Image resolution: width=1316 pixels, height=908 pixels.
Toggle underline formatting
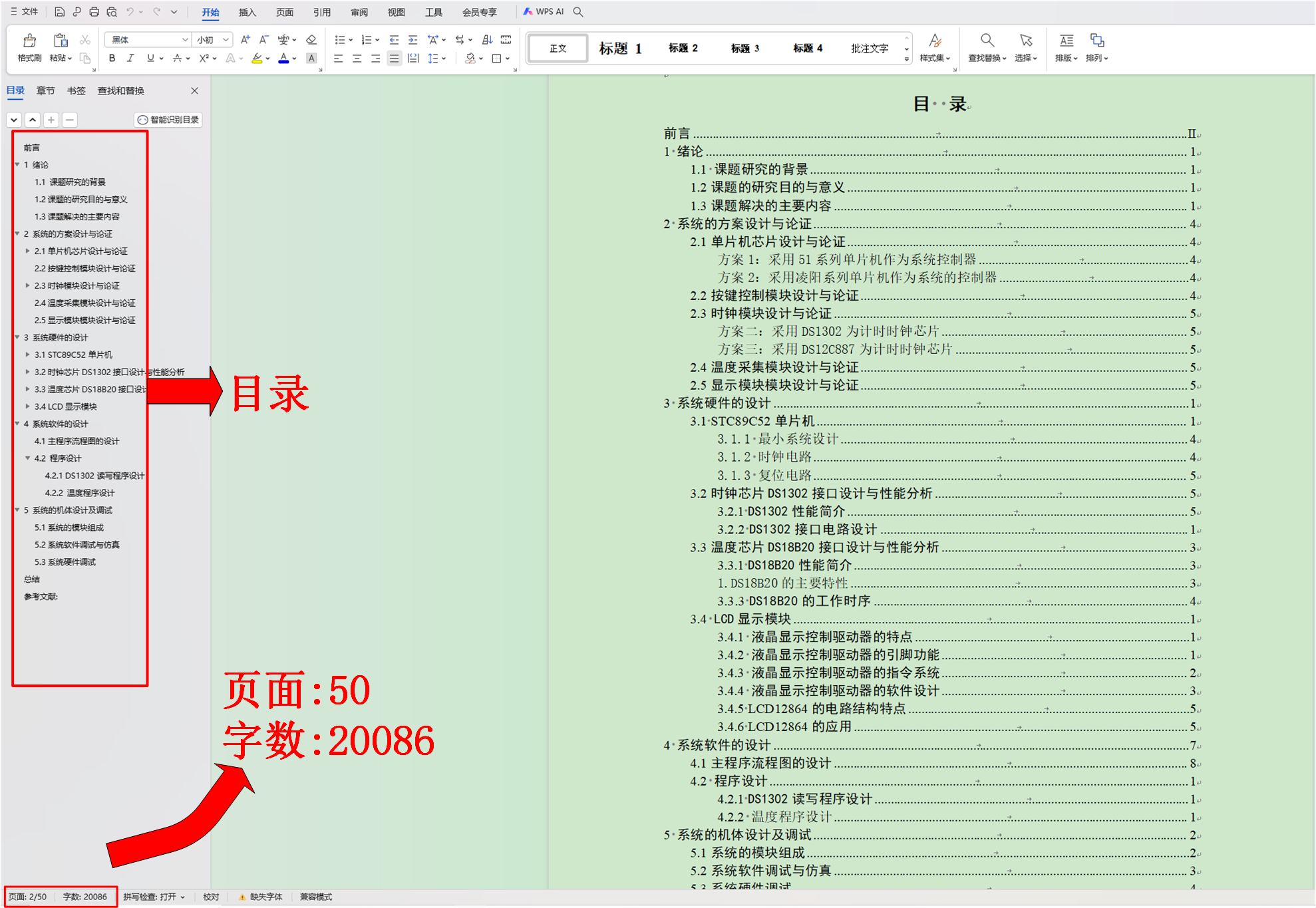tap(150, 59)
